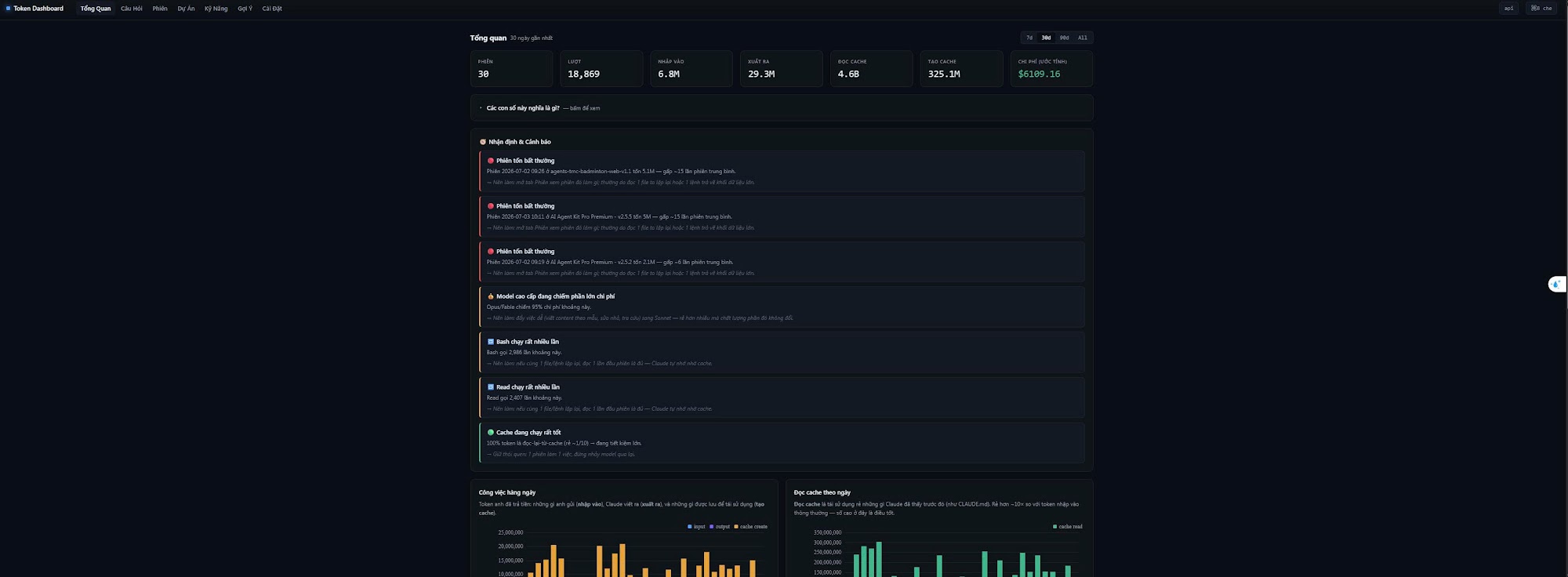The width and height of the screenshot is (1568, 577).
Task: Click the 'Tổng quan' page heading
Action: 488,38
